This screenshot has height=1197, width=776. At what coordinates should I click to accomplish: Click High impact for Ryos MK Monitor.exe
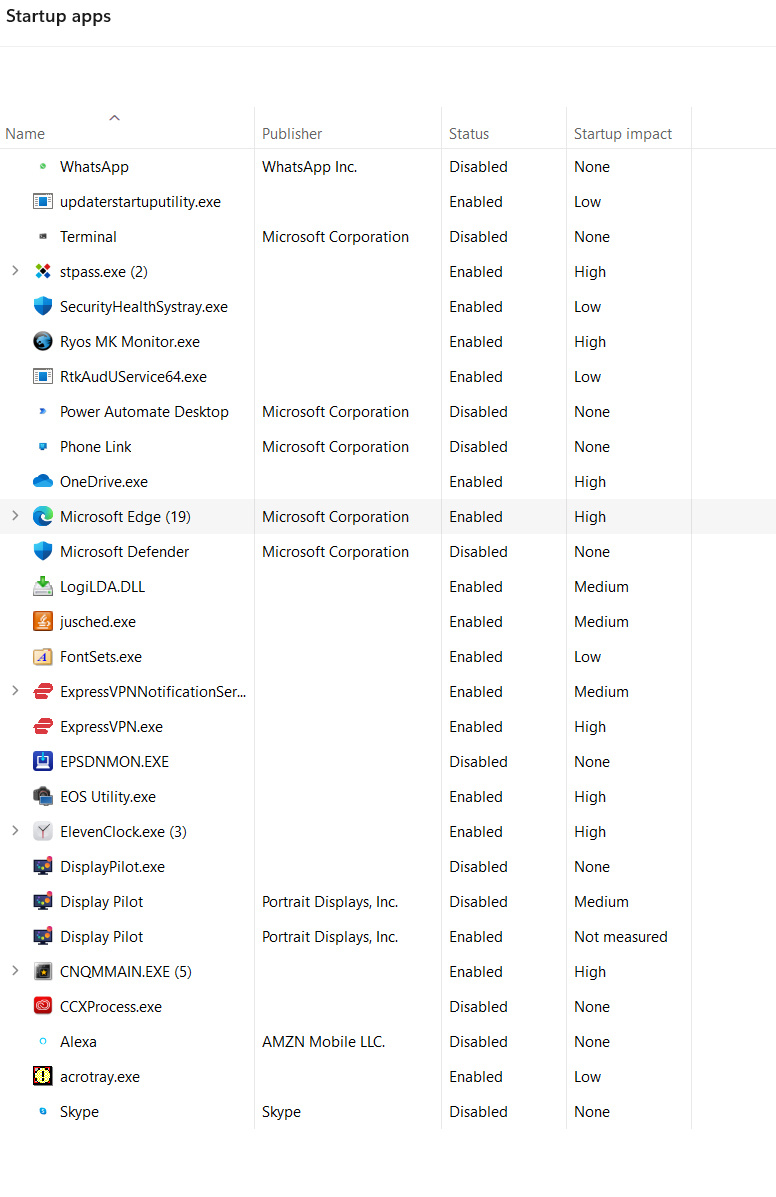click(590, 341)
